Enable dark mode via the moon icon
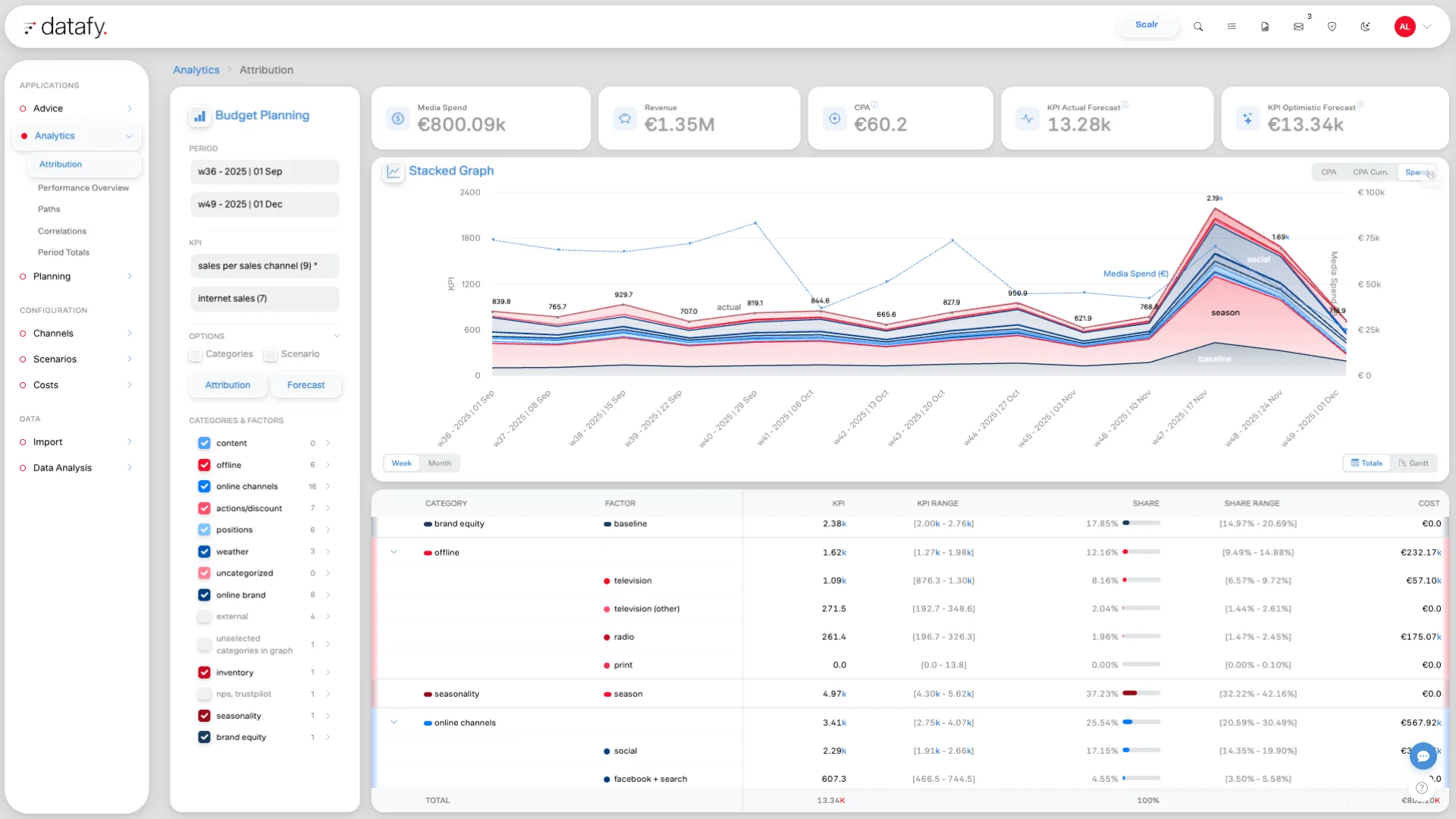 [x=1365, y=27]
